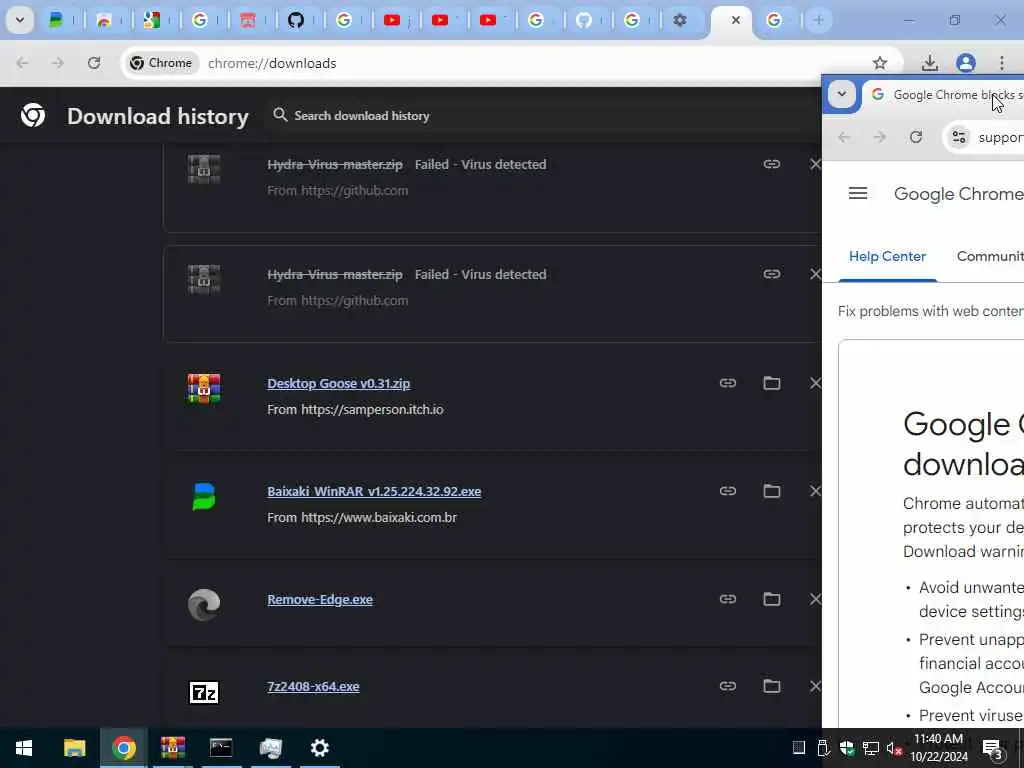
Task: Open the Desktop Goose v0.31.zip file link
Action: (338, 383)
